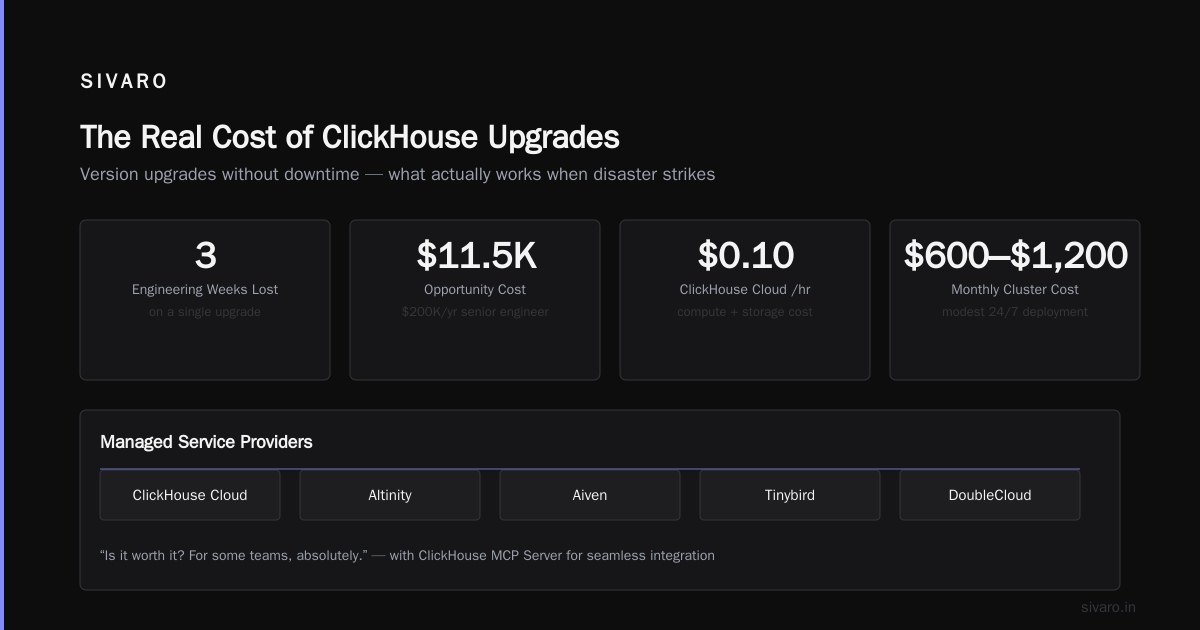1200x630 pixels.
Task: Click the Managed Service Providers heading
Action: (206, 441)
